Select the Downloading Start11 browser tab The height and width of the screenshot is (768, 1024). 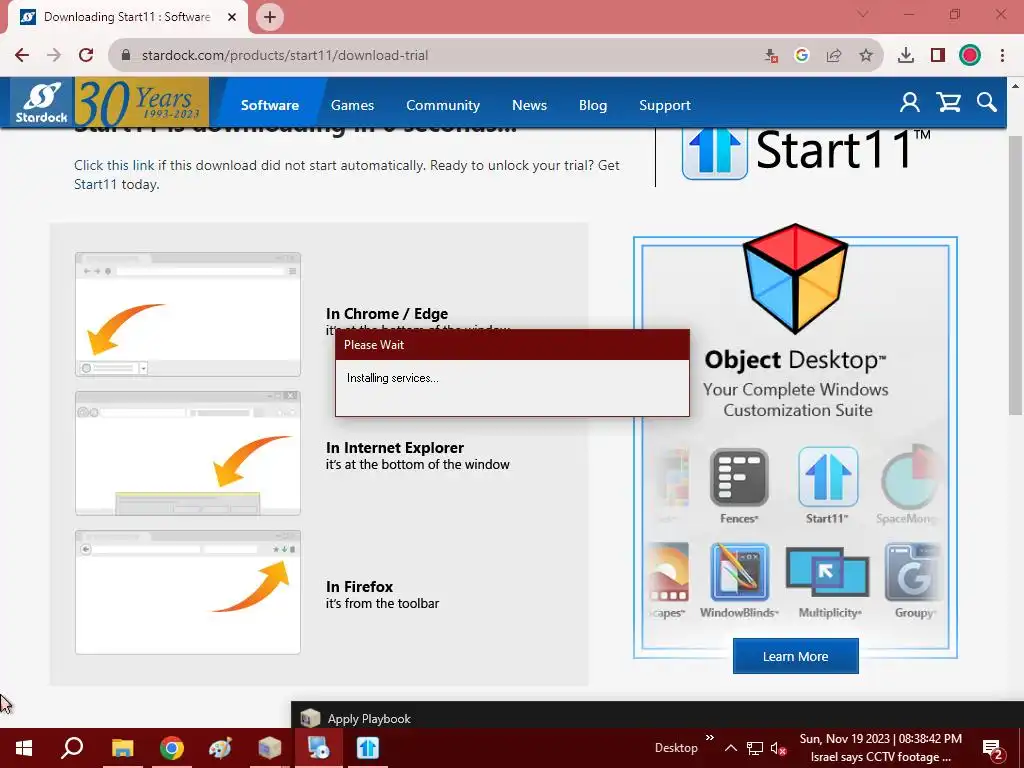(127, 17)
